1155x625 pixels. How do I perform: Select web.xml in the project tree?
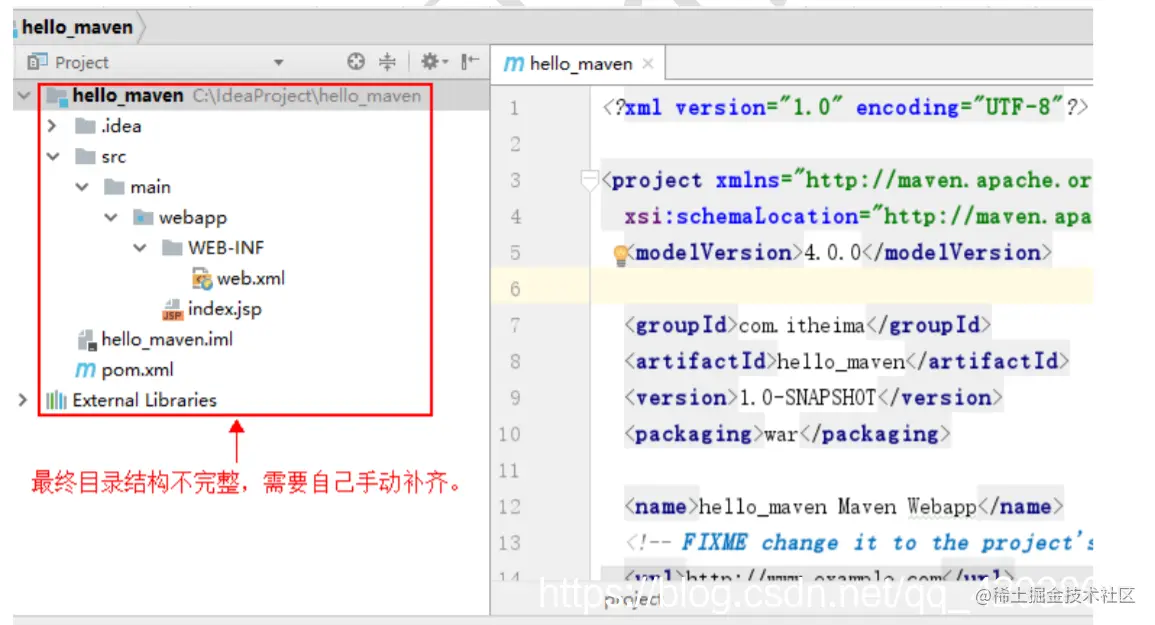pyautogui.click(x=250, y=279)
